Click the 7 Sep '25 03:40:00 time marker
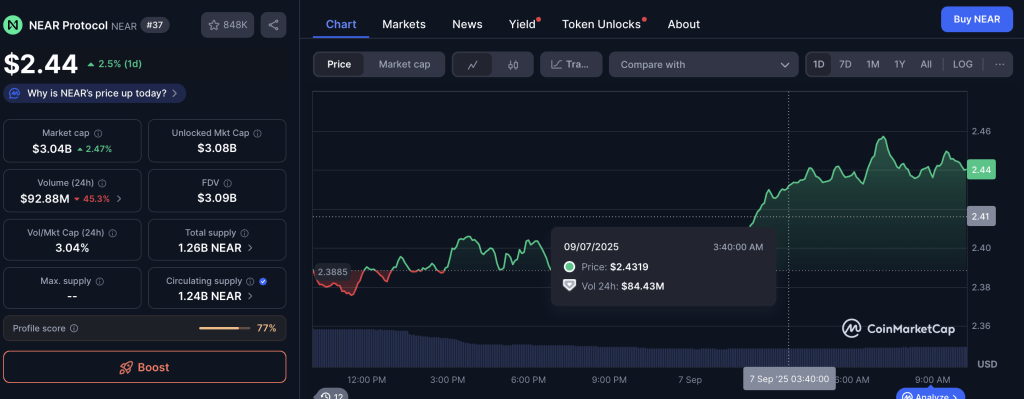The width and height of the screenshot is (1024, 399). pos(789,379)
